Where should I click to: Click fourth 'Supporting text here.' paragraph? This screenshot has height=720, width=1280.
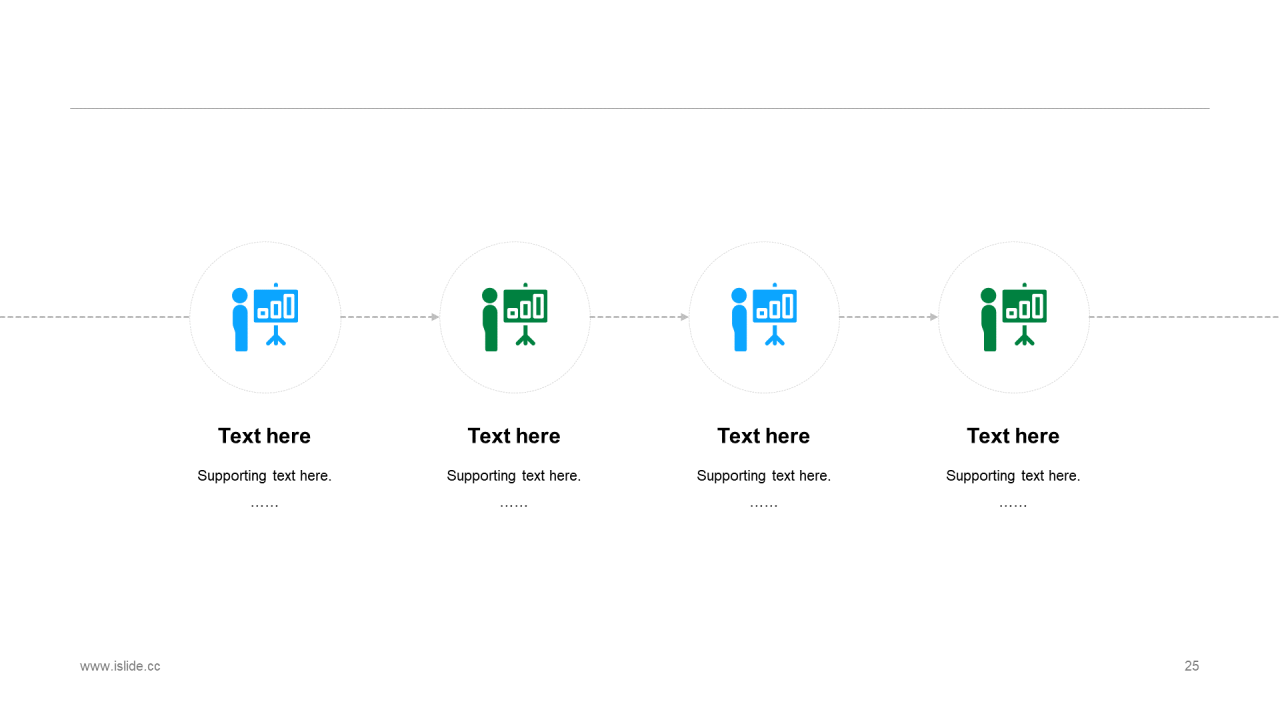click(1013, 476)
